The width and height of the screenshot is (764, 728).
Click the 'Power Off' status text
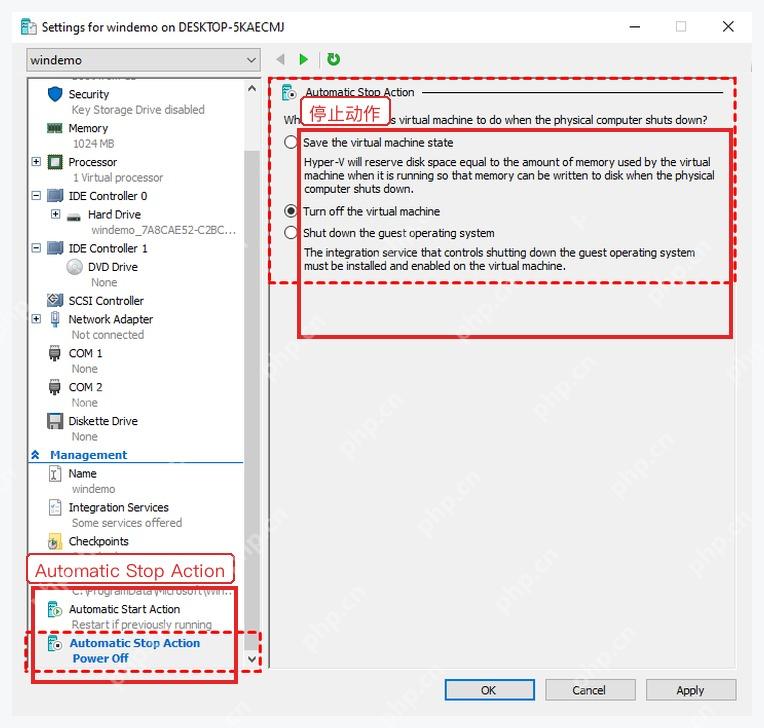[100, 658]
